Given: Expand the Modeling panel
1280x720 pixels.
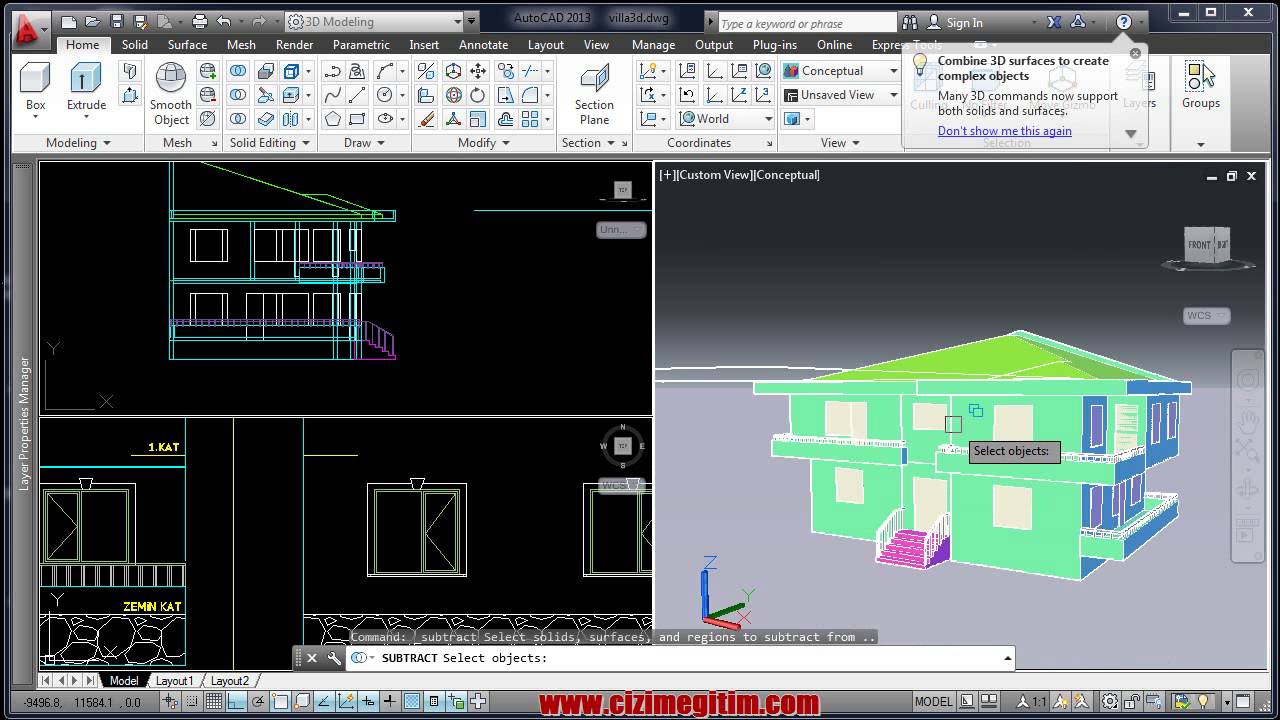Looking at the screenshot, I should (77, 143).
